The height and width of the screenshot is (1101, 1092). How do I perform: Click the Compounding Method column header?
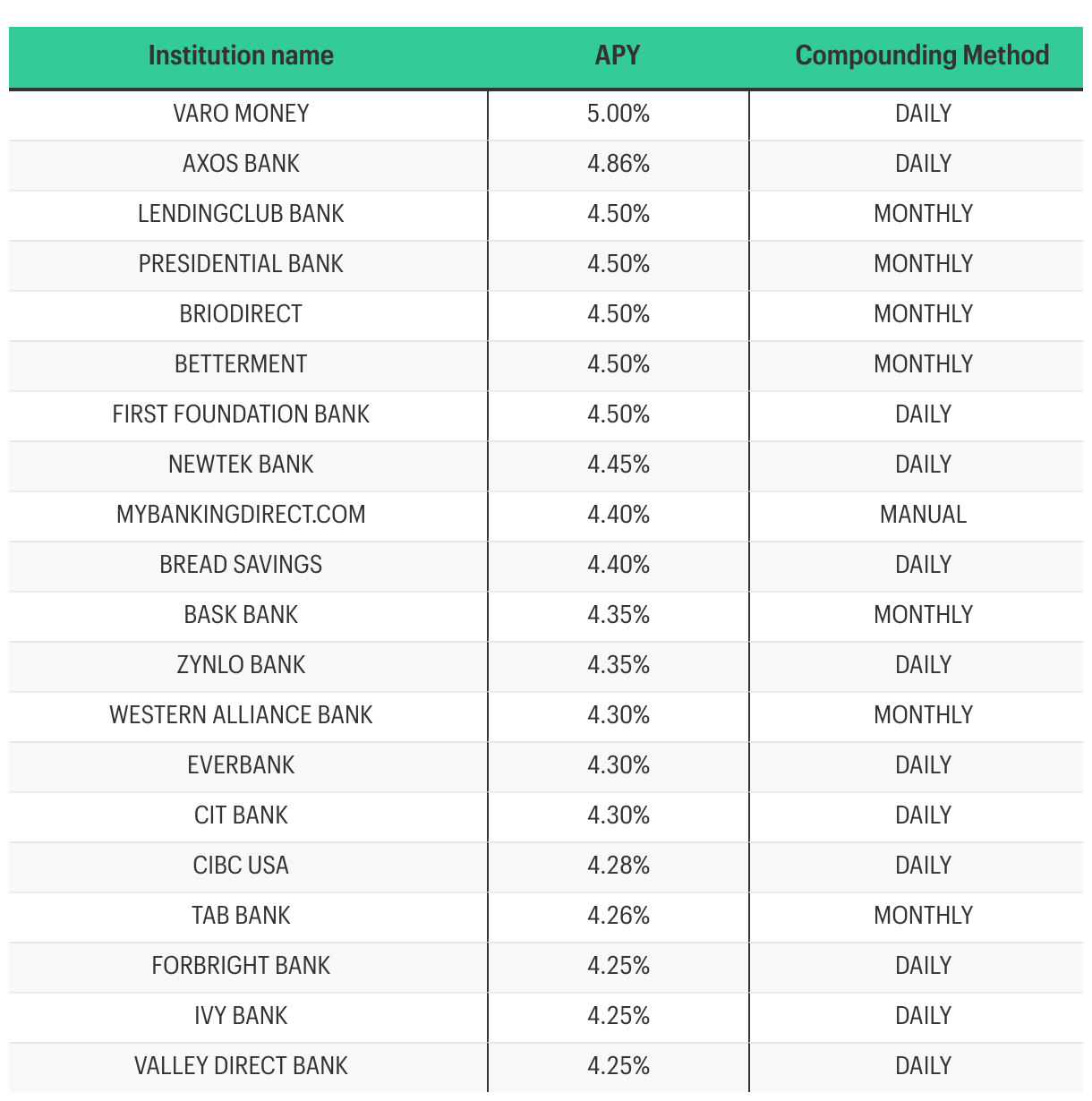[x=922, y=55]
